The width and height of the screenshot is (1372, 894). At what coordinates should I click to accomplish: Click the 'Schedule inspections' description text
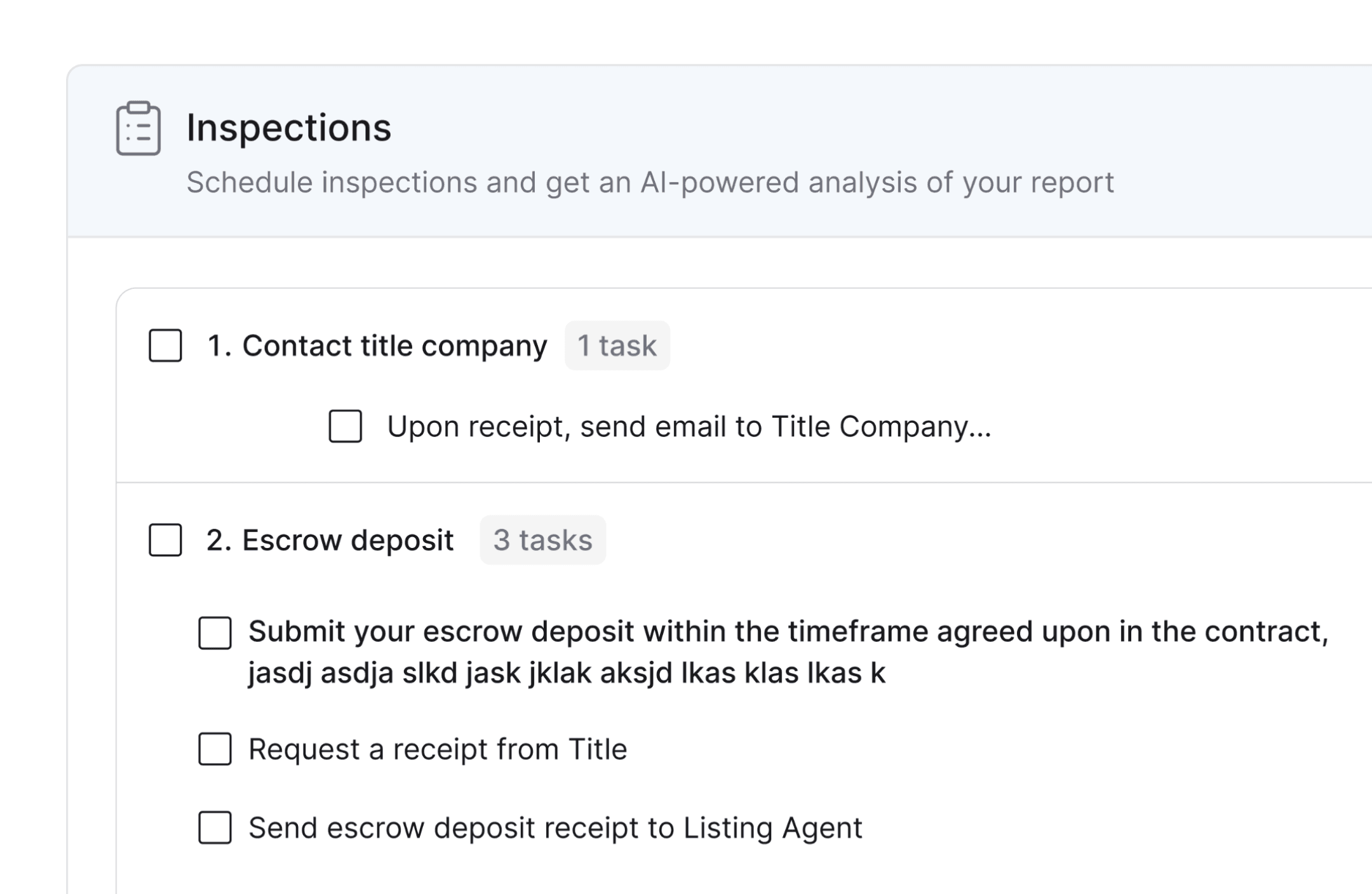point(650,182)
